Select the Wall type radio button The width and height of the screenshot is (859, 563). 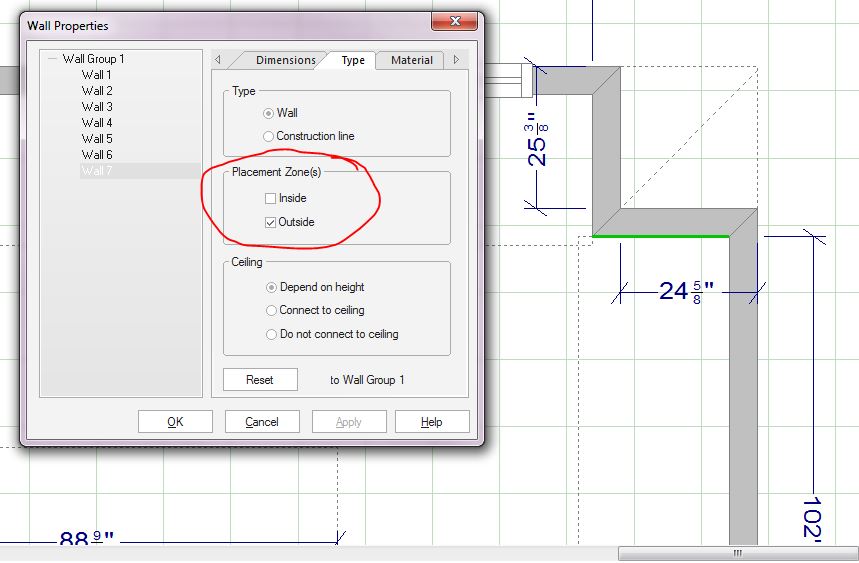click(x=268, y=113)
